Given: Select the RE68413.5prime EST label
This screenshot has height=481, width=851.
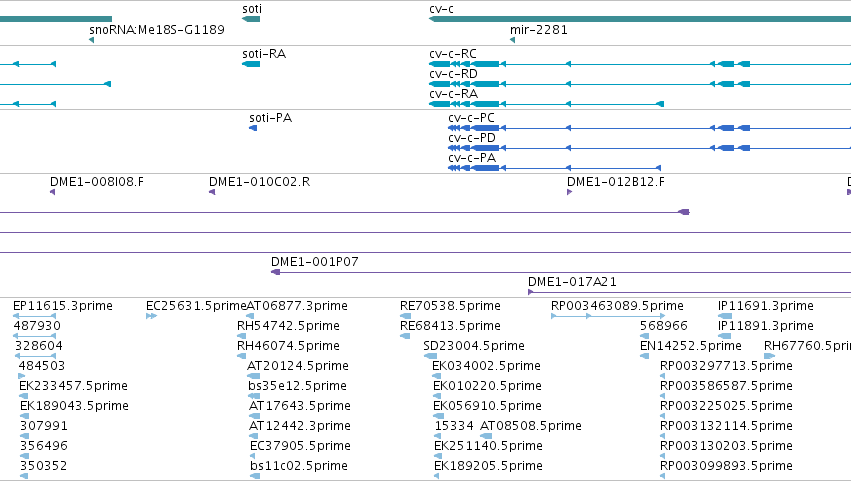Looking at the screenshot, I should coord(450,326).
